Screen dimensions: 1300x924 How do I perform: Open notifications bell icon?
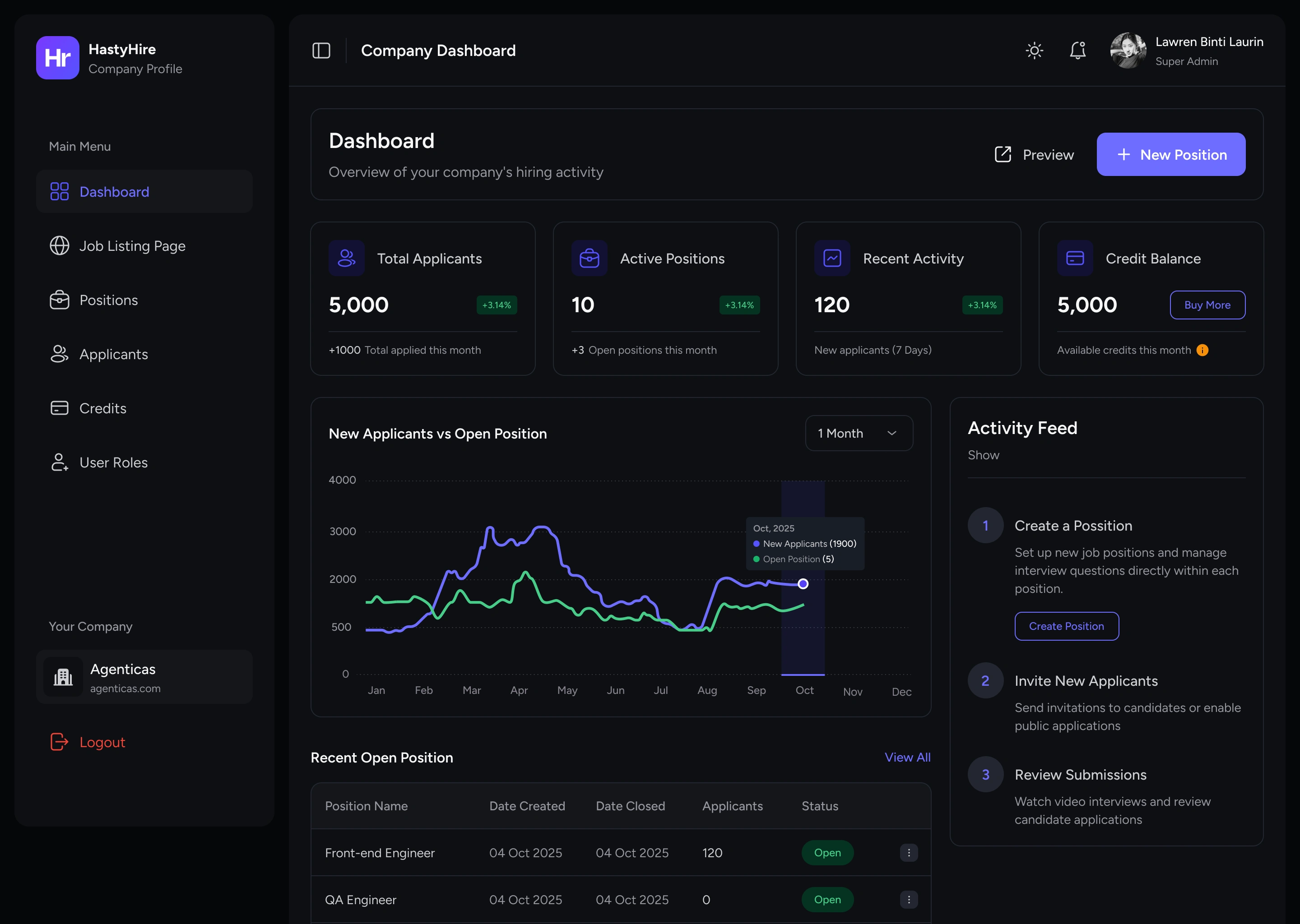pyautogui.click(x=1077, y=51)
